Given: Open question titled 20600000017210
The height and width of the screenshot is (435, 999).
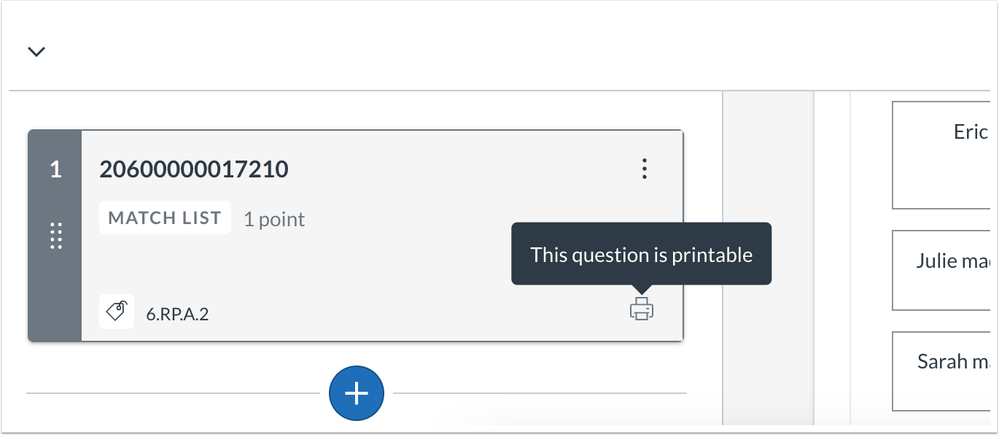Looking at the screenshot, I should [194, 170].
